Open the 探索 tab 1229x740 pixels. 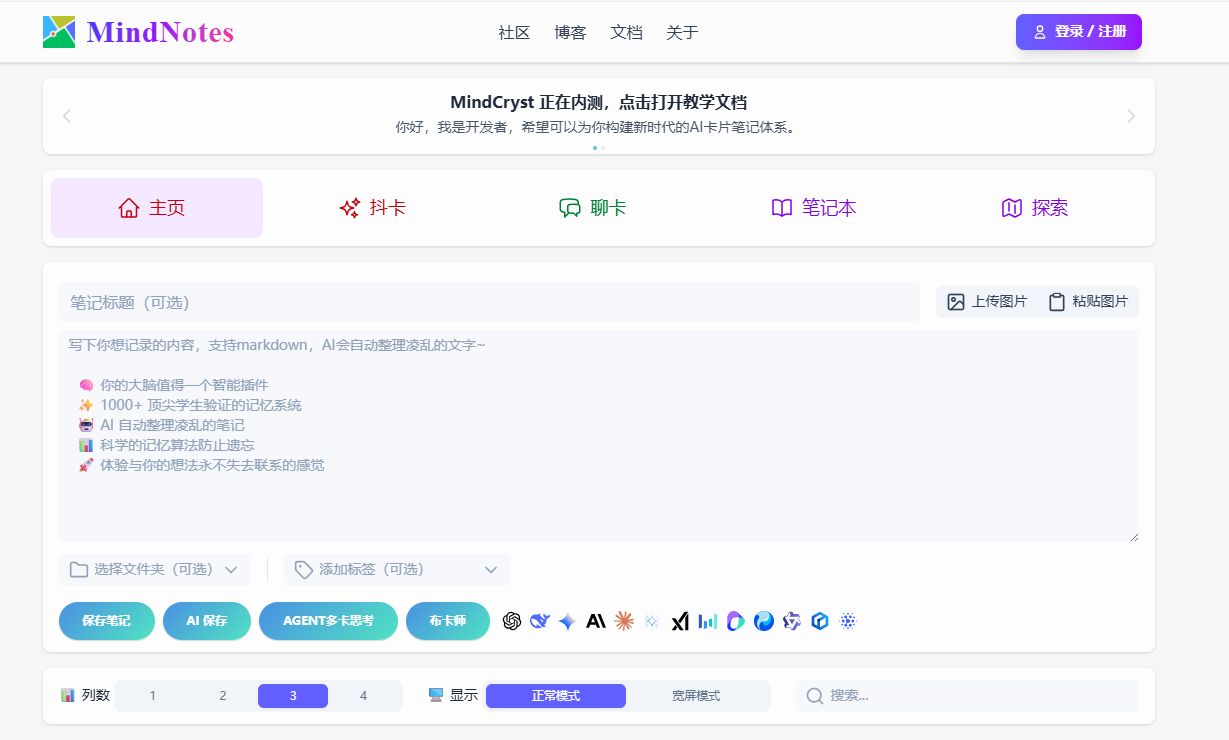click(x=1035, y=208)
